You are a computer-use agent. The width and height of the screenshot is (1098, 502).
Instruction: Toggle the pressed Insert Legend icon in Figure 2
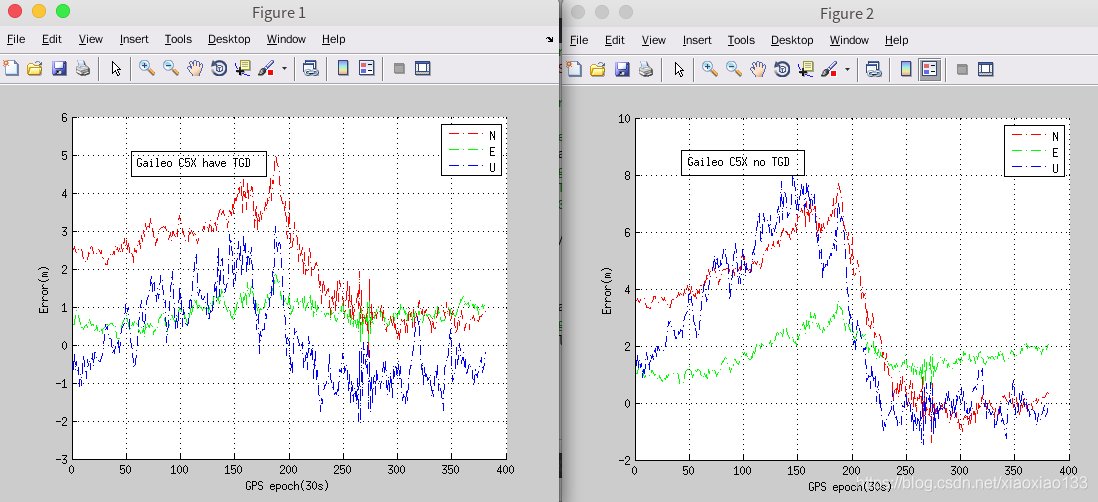(929, 69)
